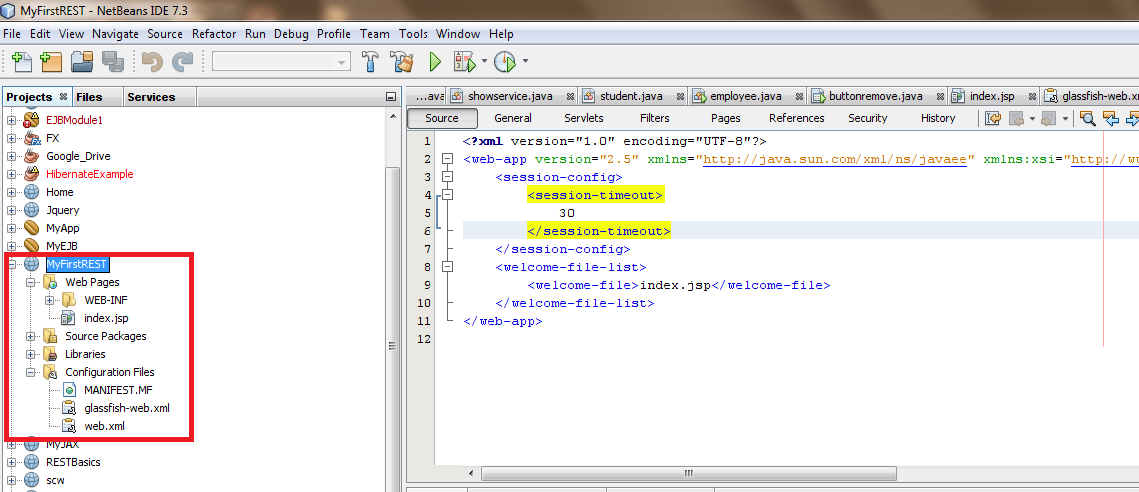1139x492 pixels.
Task: Collapse the welcome-file-list code fold
Action: [447, 267]
